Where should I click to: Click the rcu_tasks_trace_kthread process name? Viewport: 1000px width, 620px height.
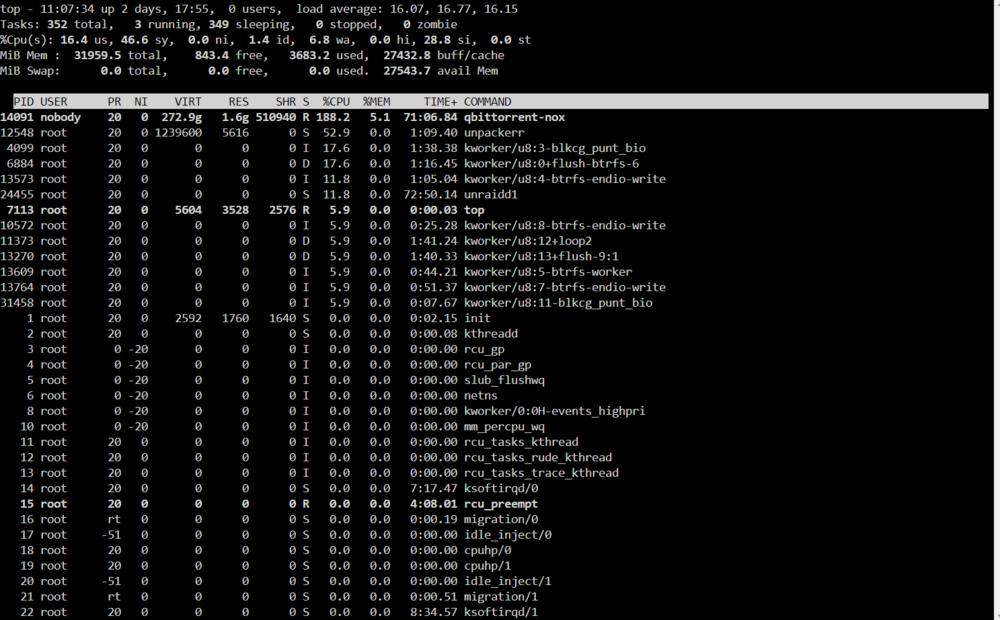coord(541,473)
